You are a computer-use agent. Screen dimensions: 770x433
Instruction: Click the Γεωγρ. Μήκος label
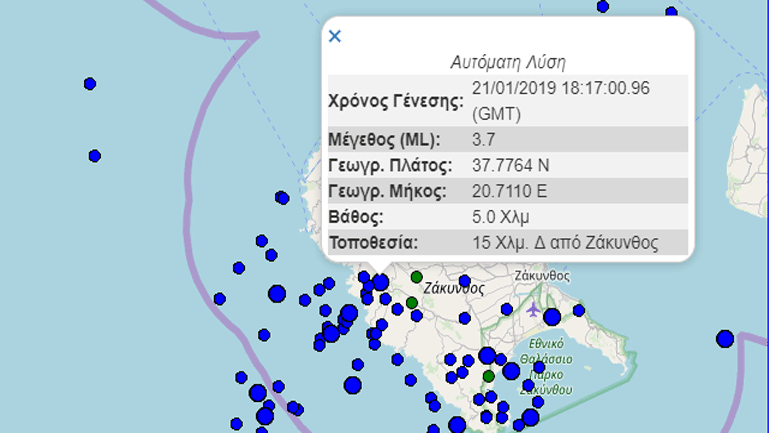click(387, 191)
